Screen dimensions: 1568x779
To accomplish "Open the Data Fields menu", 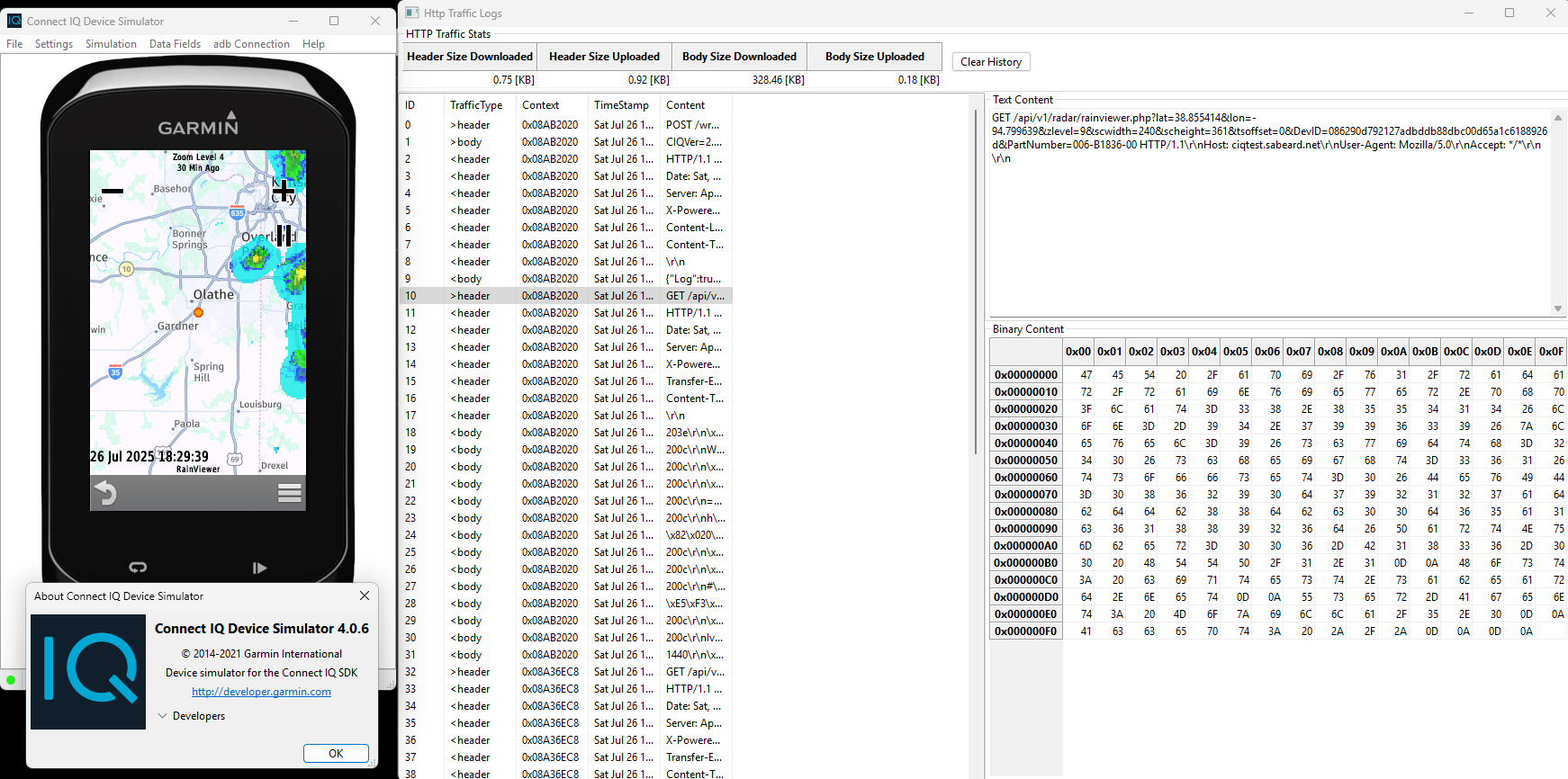I will point(175,44).
